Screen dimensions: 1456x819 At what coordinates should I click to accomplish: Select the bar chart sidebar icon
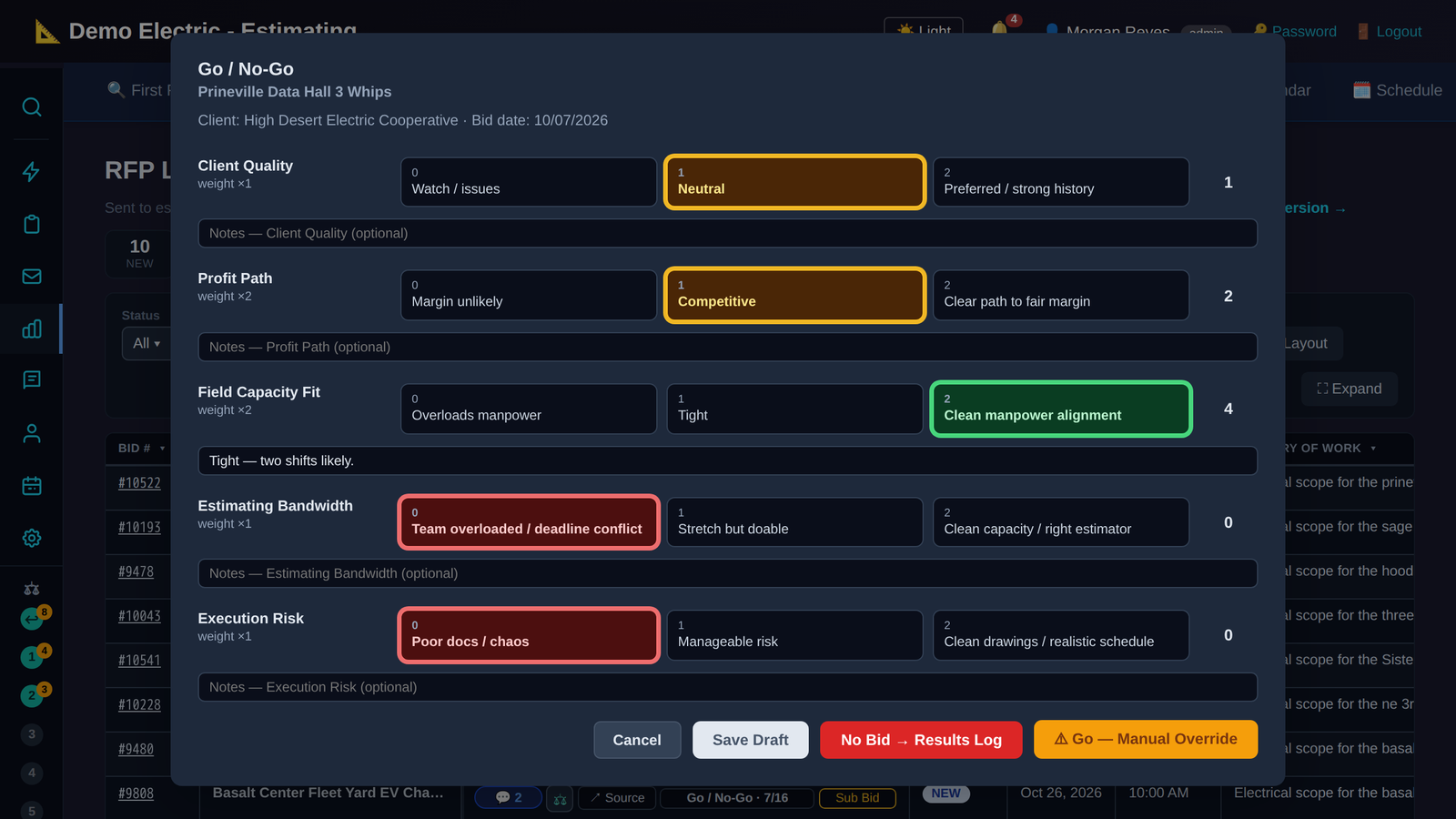pyautogui.click(x=32, y=329)
